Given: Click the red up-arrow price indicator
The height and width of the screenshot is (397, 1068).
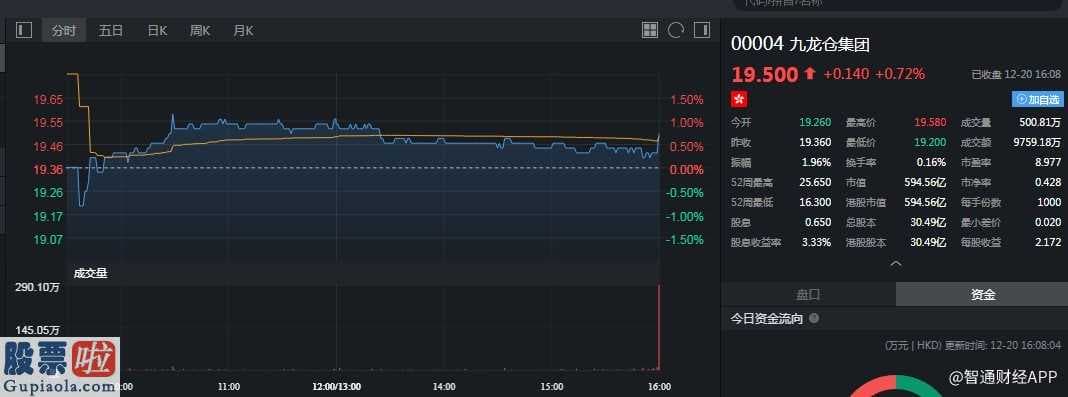Looking at the screenshot, I should [809, 74].
